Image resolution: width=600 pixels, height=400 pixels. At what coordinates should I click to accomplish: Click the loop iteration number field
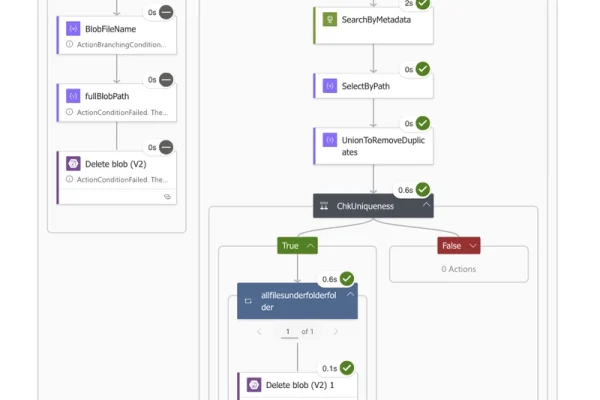[286, 331]
